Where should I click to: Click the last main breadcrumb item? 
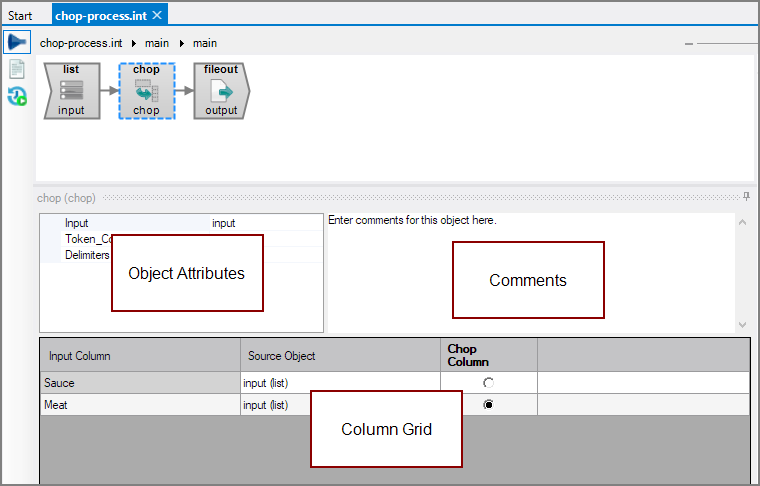[205, 43]
